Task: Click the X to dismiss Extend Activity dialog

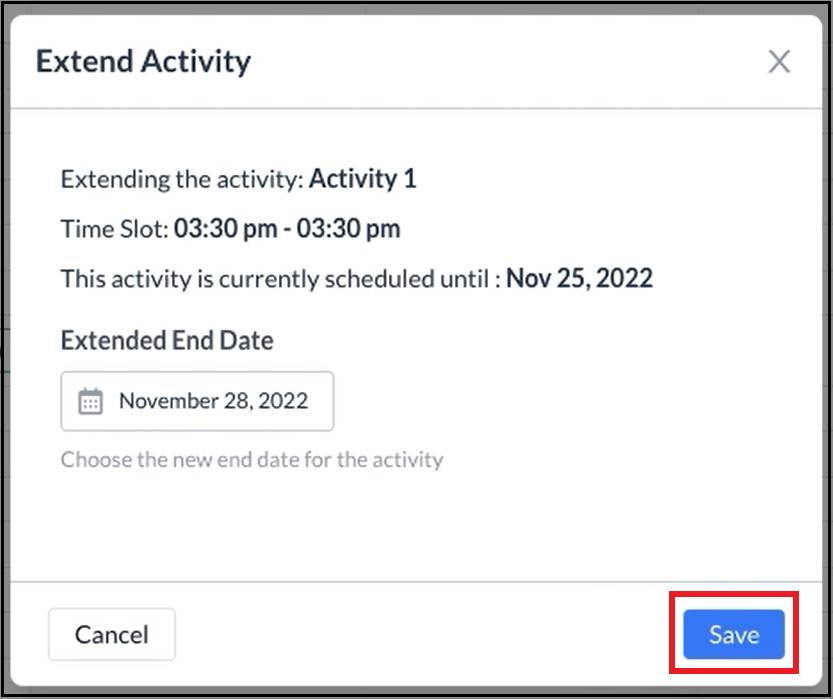Action: click(779, 61)
